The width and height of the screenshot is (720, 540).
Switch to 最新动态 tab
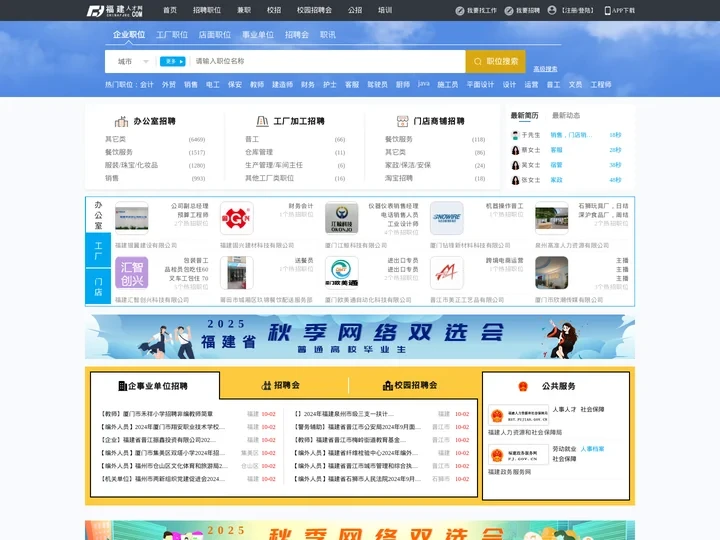566,116
